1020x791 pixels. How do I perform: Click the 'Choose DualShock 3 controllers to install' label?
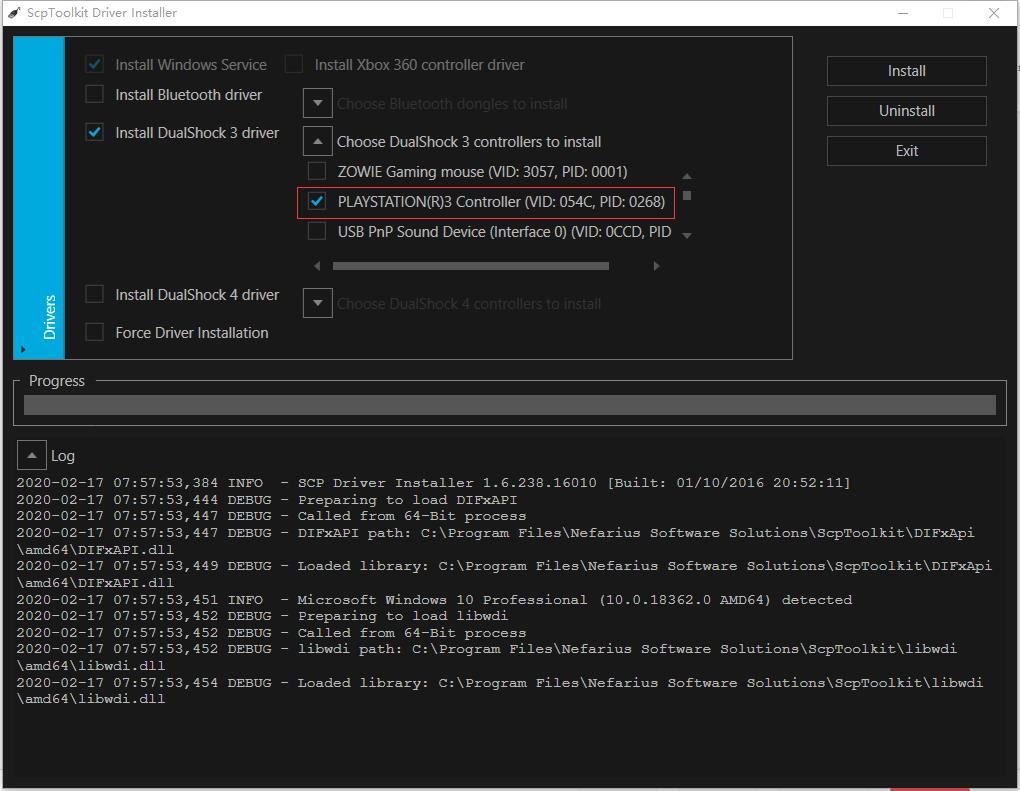point(468,141)
